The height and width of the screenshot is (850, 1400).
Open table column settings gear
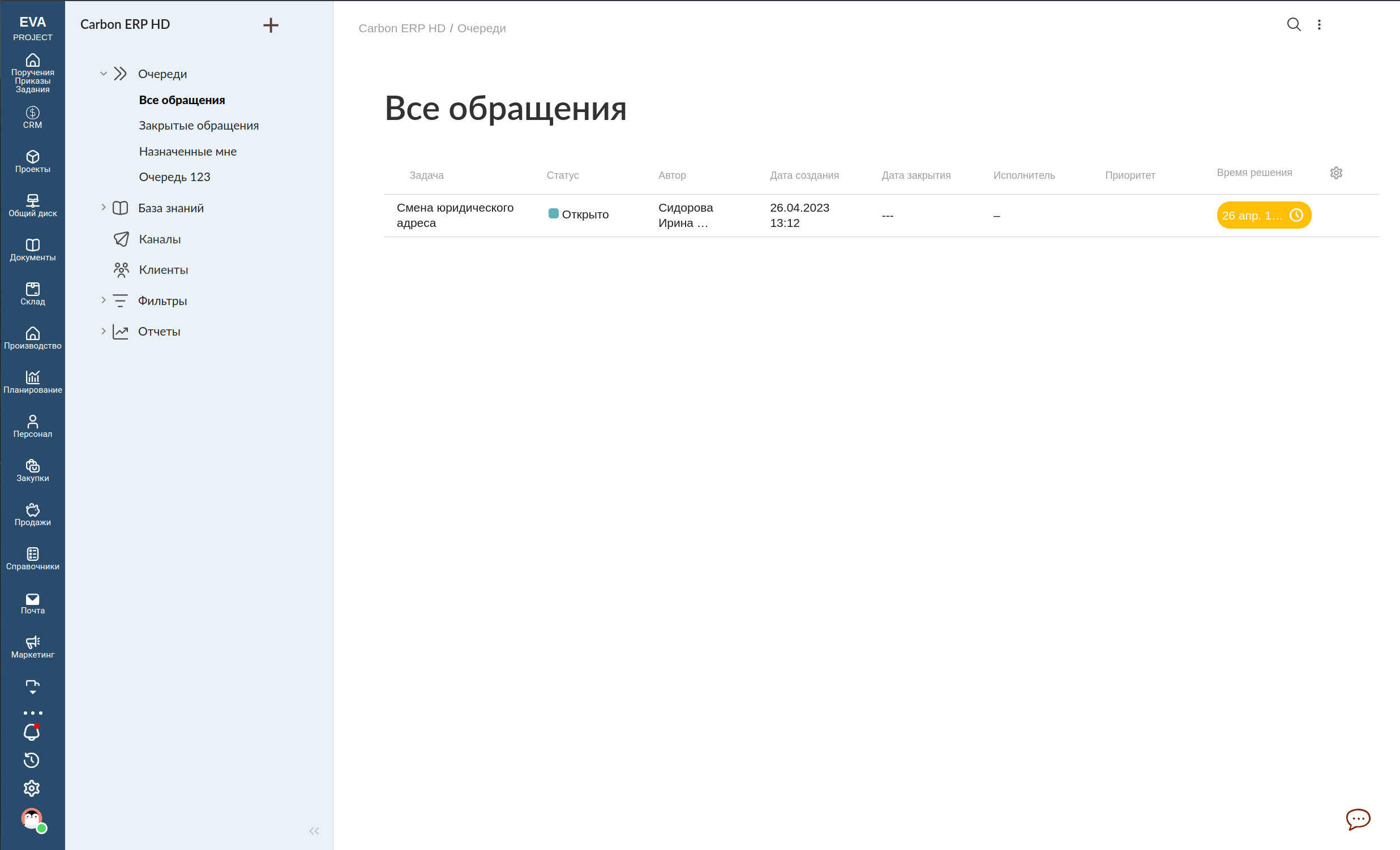click(x=1336, y=173)
